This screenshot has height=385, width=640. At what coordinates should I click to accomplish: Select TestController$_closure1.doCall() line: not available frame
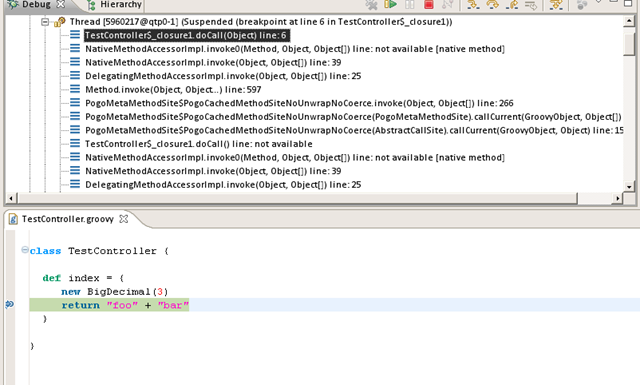click(199, 144)
